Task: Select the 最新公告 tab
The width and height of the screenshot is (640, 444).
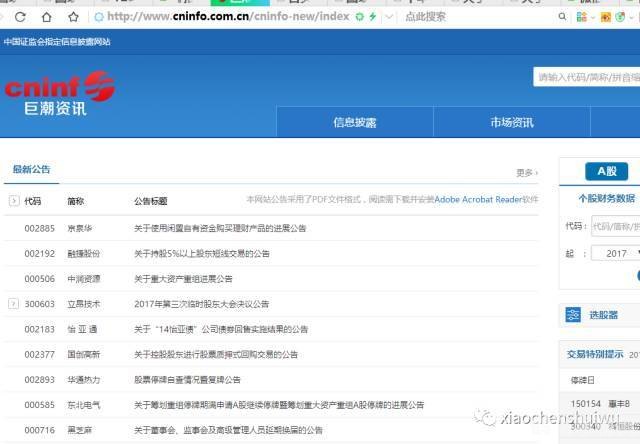Action: (x=31, y=170)
